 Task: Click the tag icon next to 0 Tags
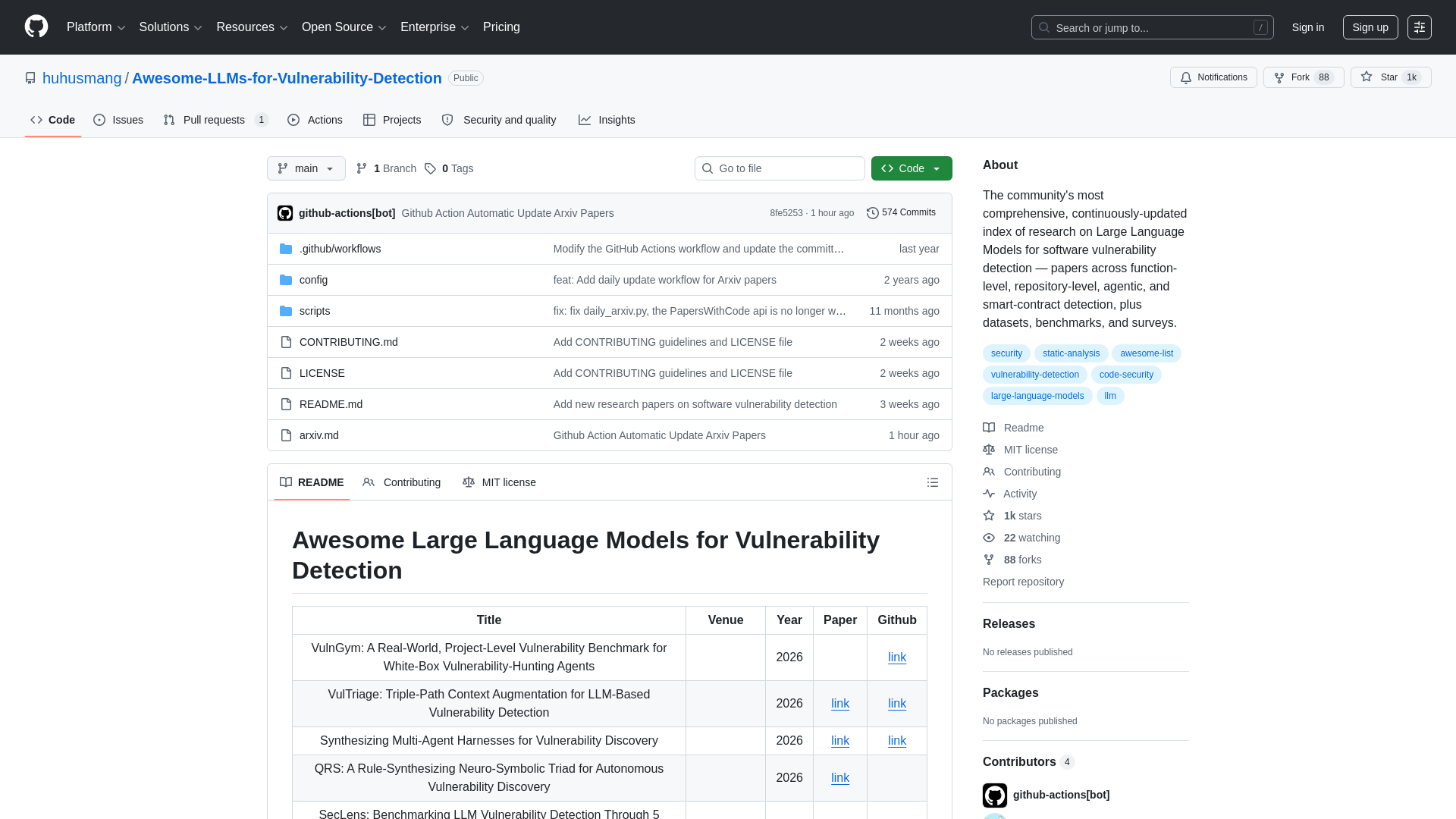pos(430,168)
